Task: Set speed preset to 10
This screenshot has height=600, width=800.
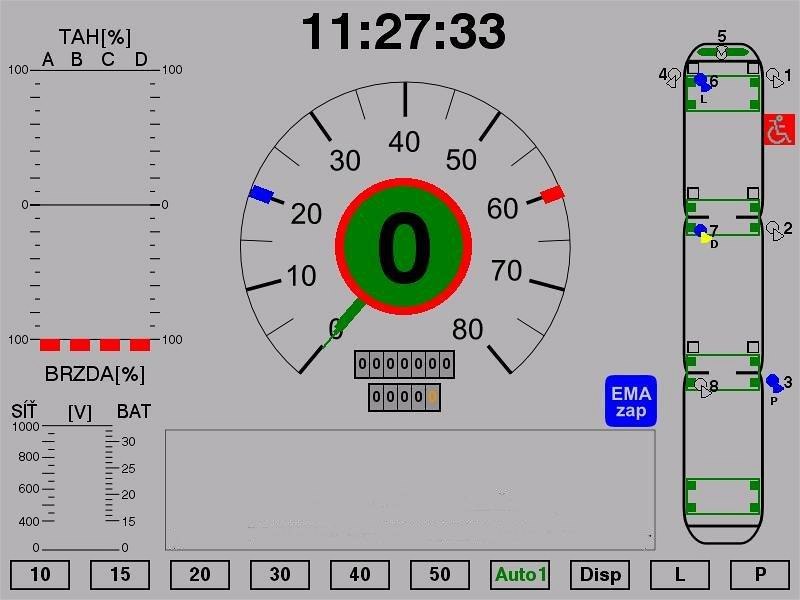Action: point(40,574)
